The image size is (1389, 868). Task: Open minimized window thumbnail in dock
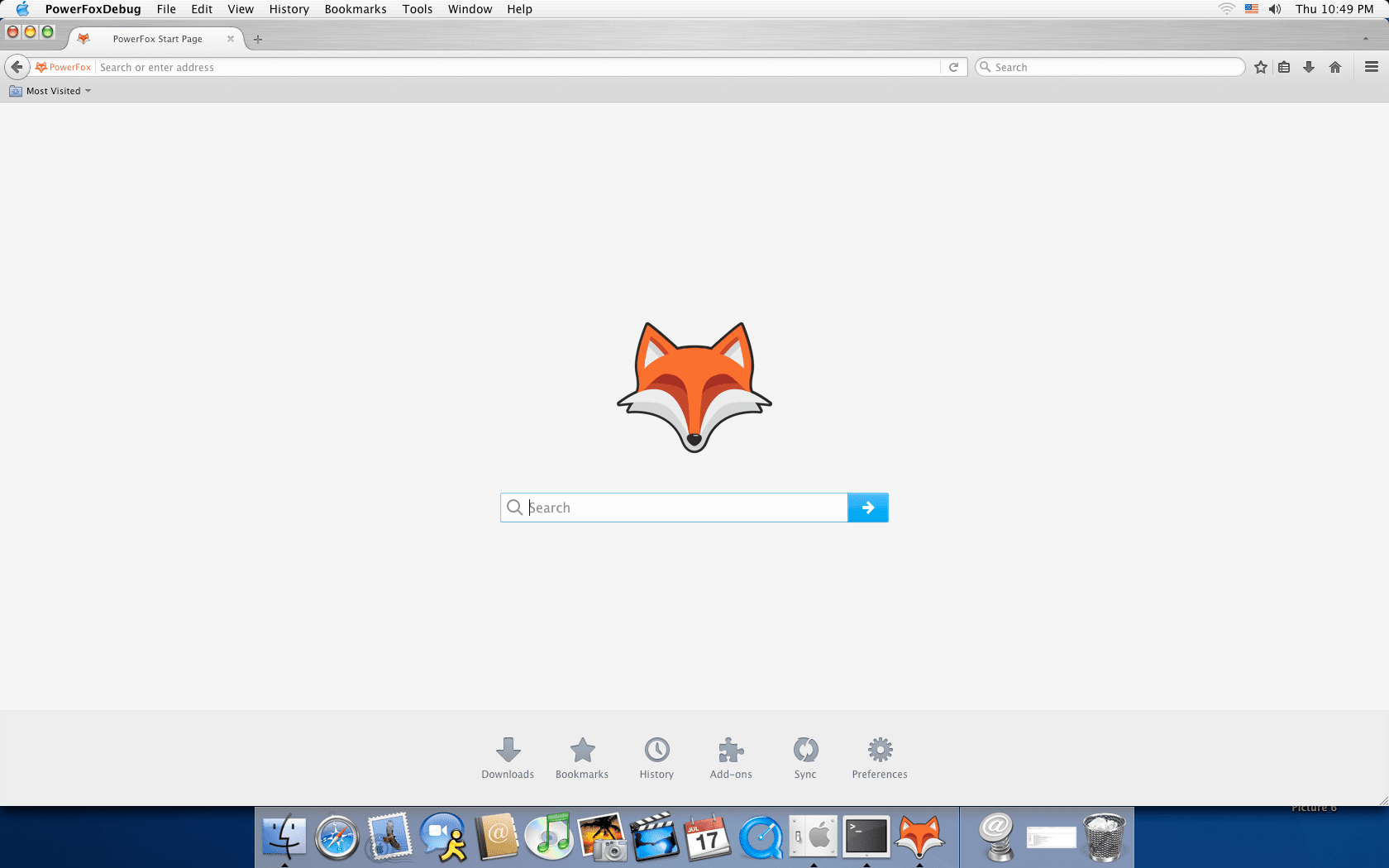point(1052,838)
